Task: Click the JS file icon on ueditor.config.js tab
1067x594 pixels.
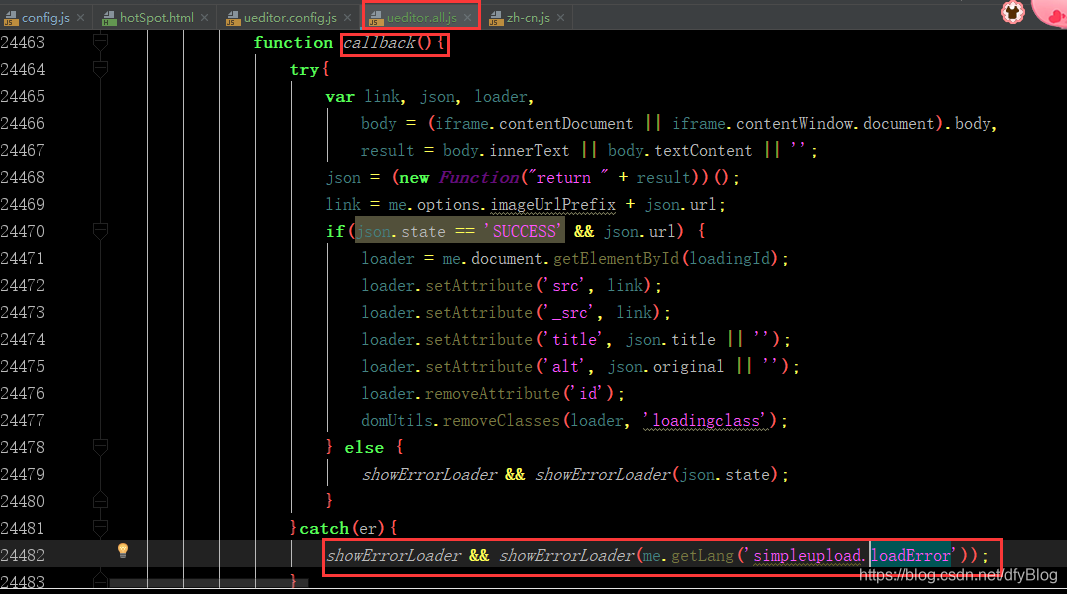Action: [x=233, y=18]
